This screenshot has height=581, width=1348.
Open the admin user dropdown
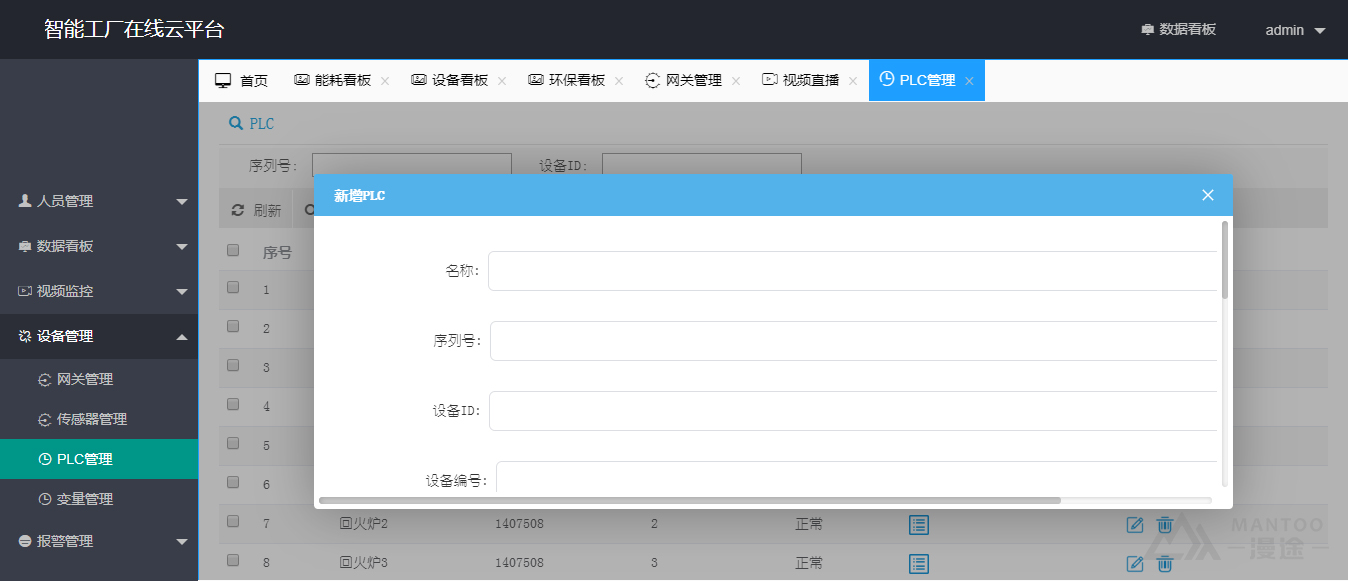pyautogui.click(x=1294, y=30)
